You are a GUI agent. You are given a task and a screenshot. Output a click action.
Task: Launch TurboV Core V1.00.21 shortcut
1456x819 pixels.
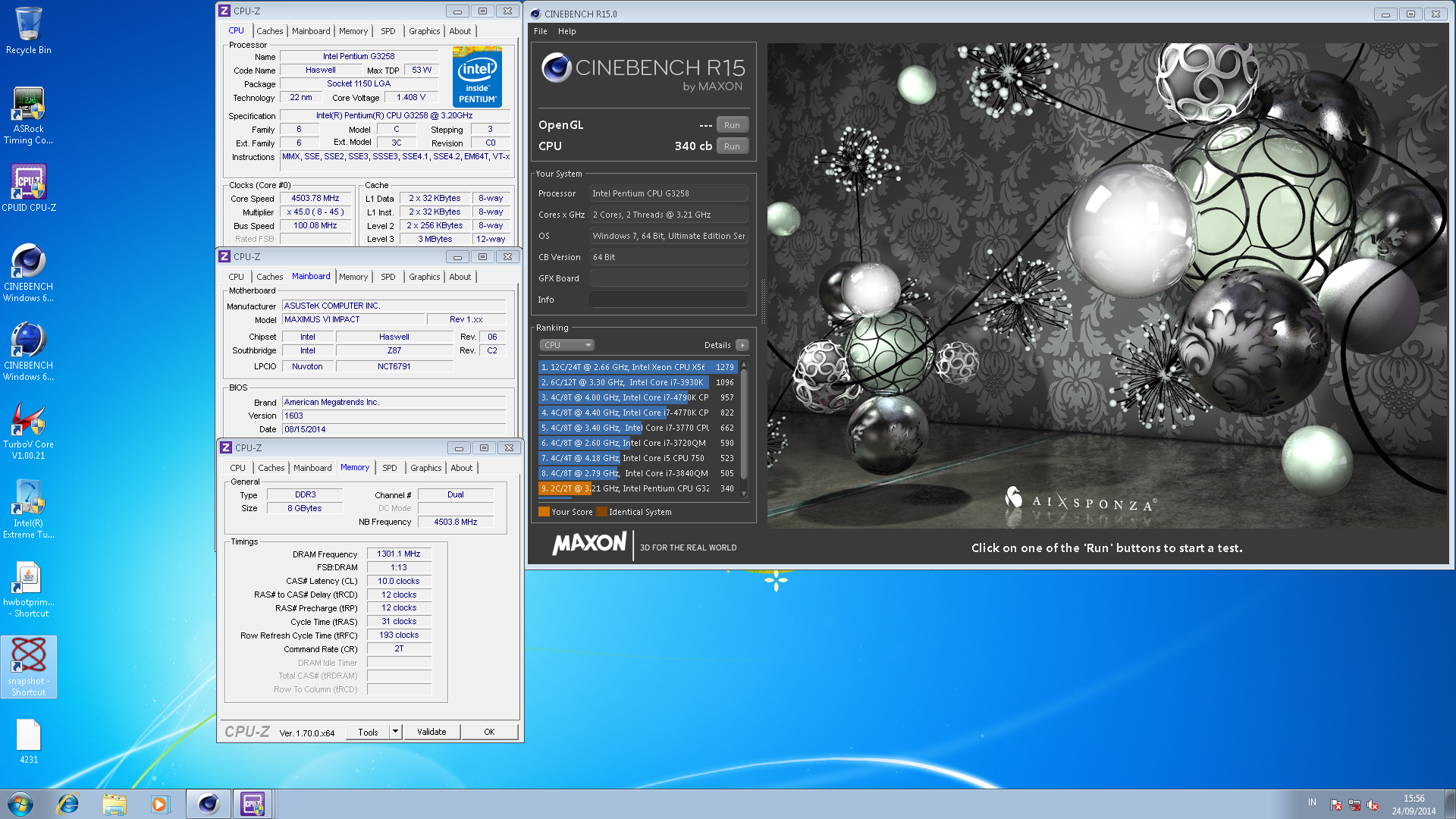tap(28, 431)
